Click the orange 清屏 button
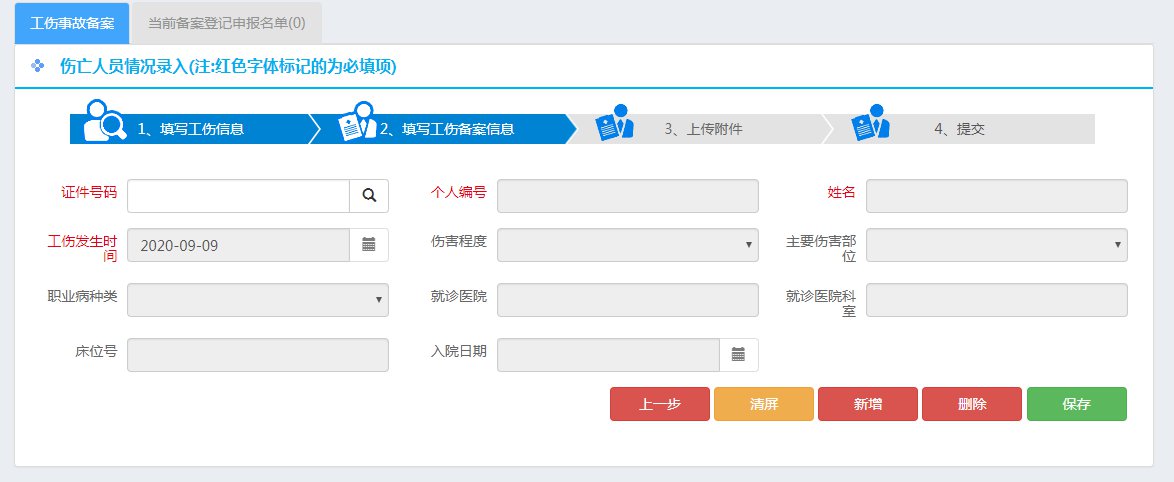This screenshot has width=1174, height=482. point(764,404)
